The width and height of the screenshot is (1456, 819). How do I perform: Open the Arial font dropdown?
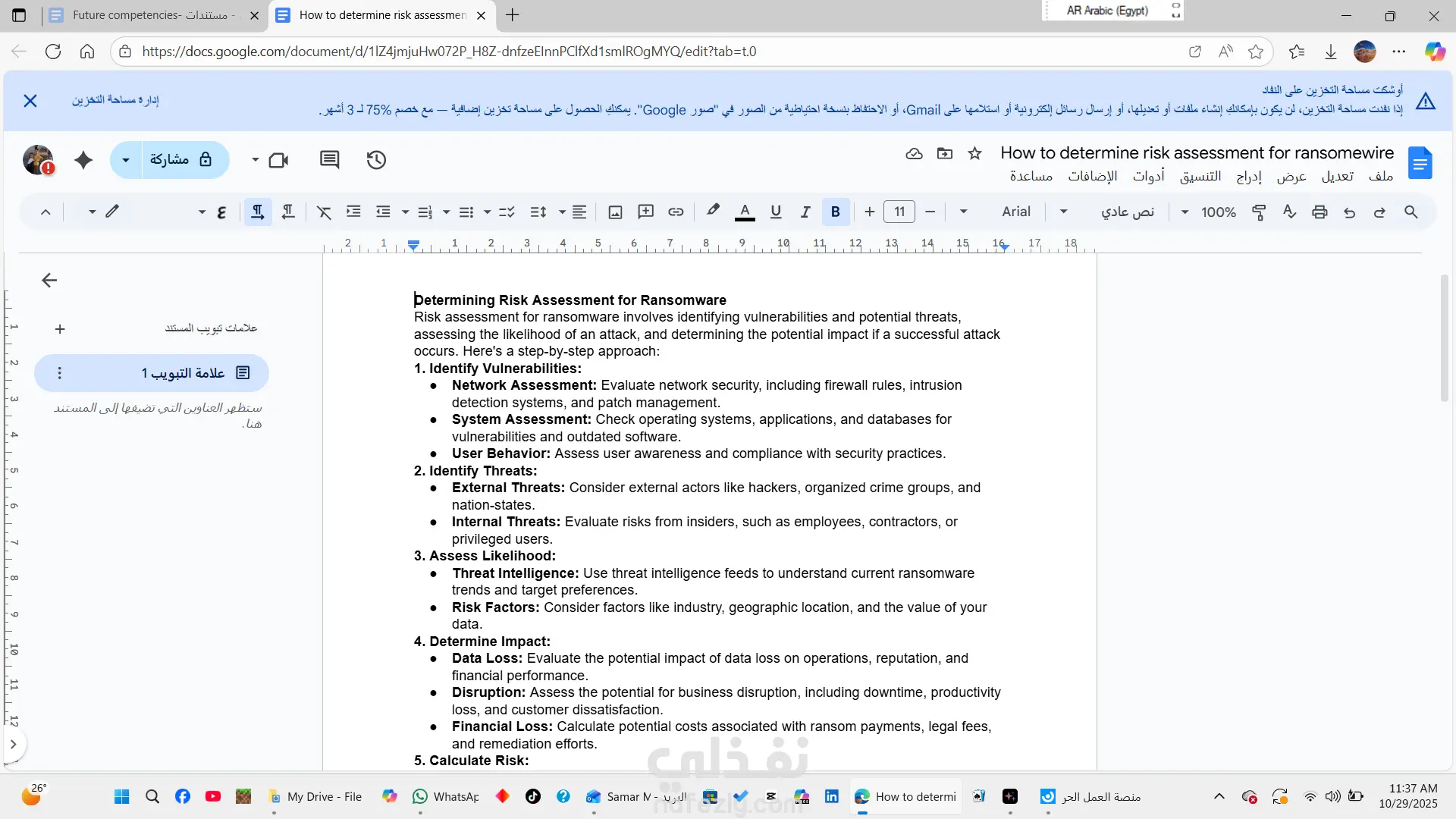tap(1015, 212)
